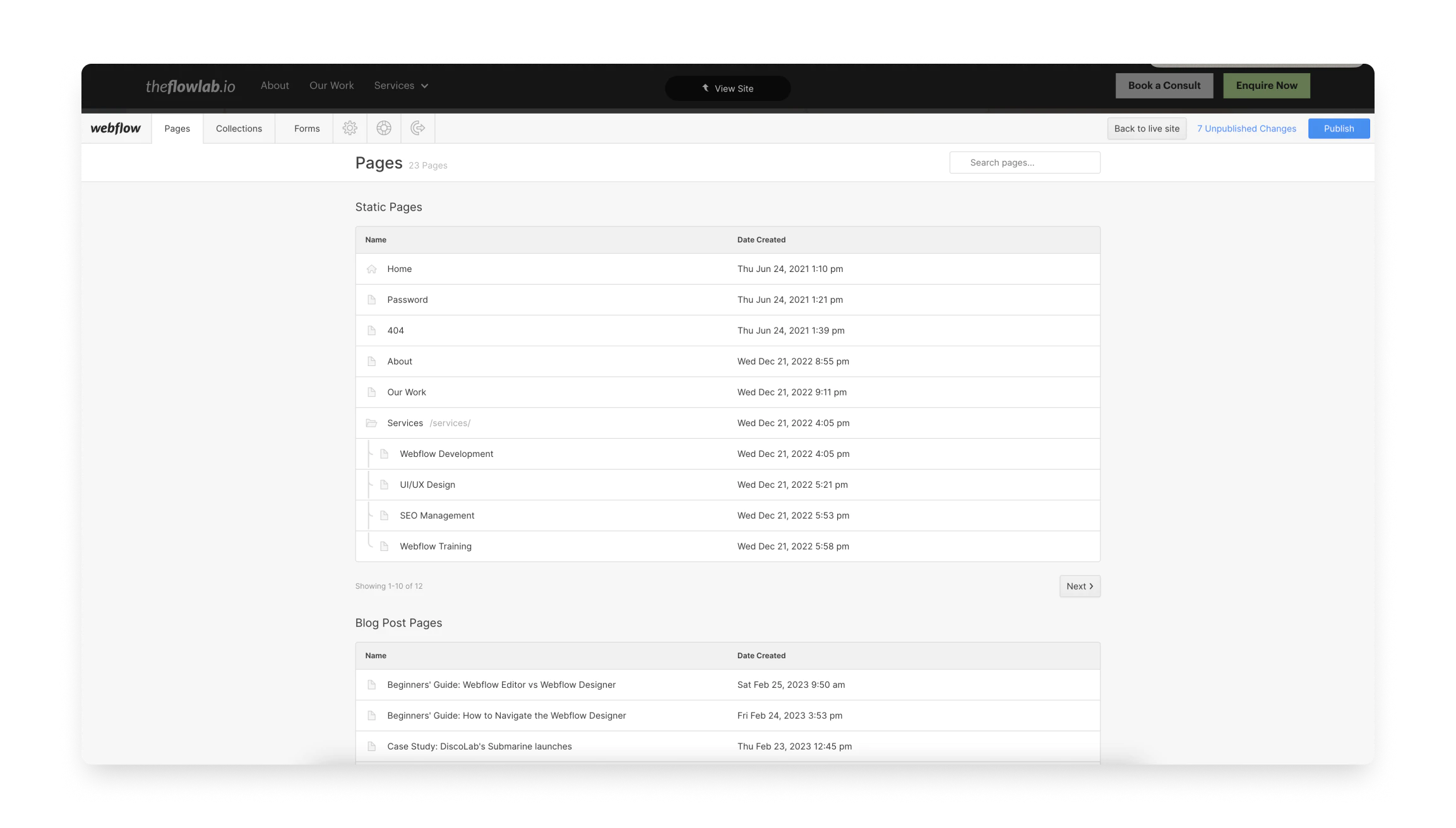1456x828 pixels.
Task: Open the About page in the list
Action: click(x=727, y=362)
